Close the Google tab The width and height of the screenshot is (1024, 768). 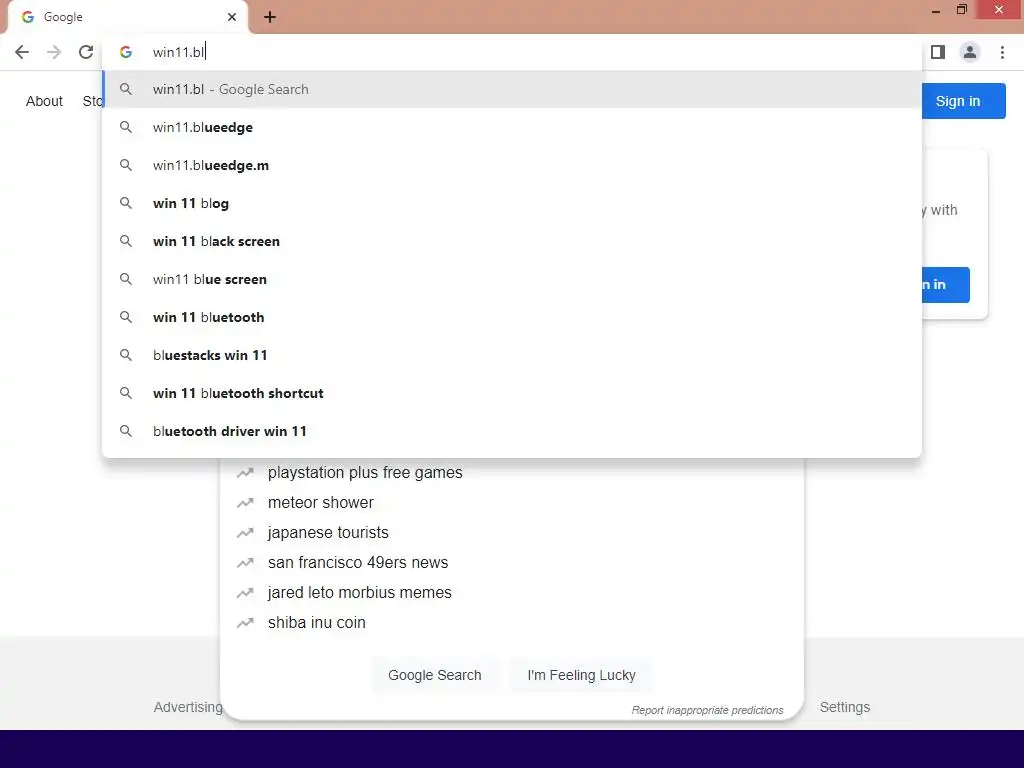232,17
